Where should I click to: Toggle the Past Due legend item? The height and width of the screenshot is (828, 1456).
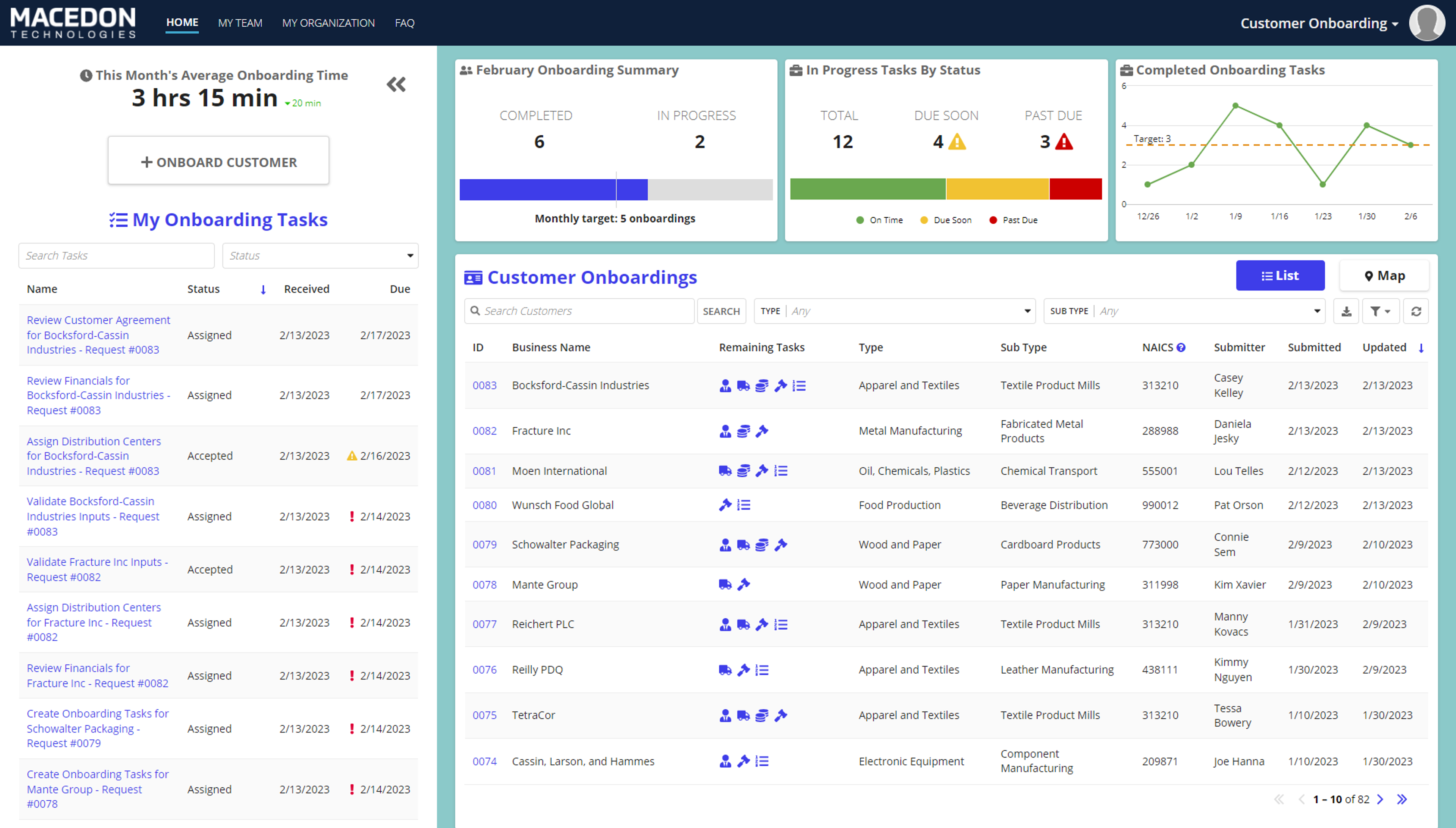coord(1014,220)
